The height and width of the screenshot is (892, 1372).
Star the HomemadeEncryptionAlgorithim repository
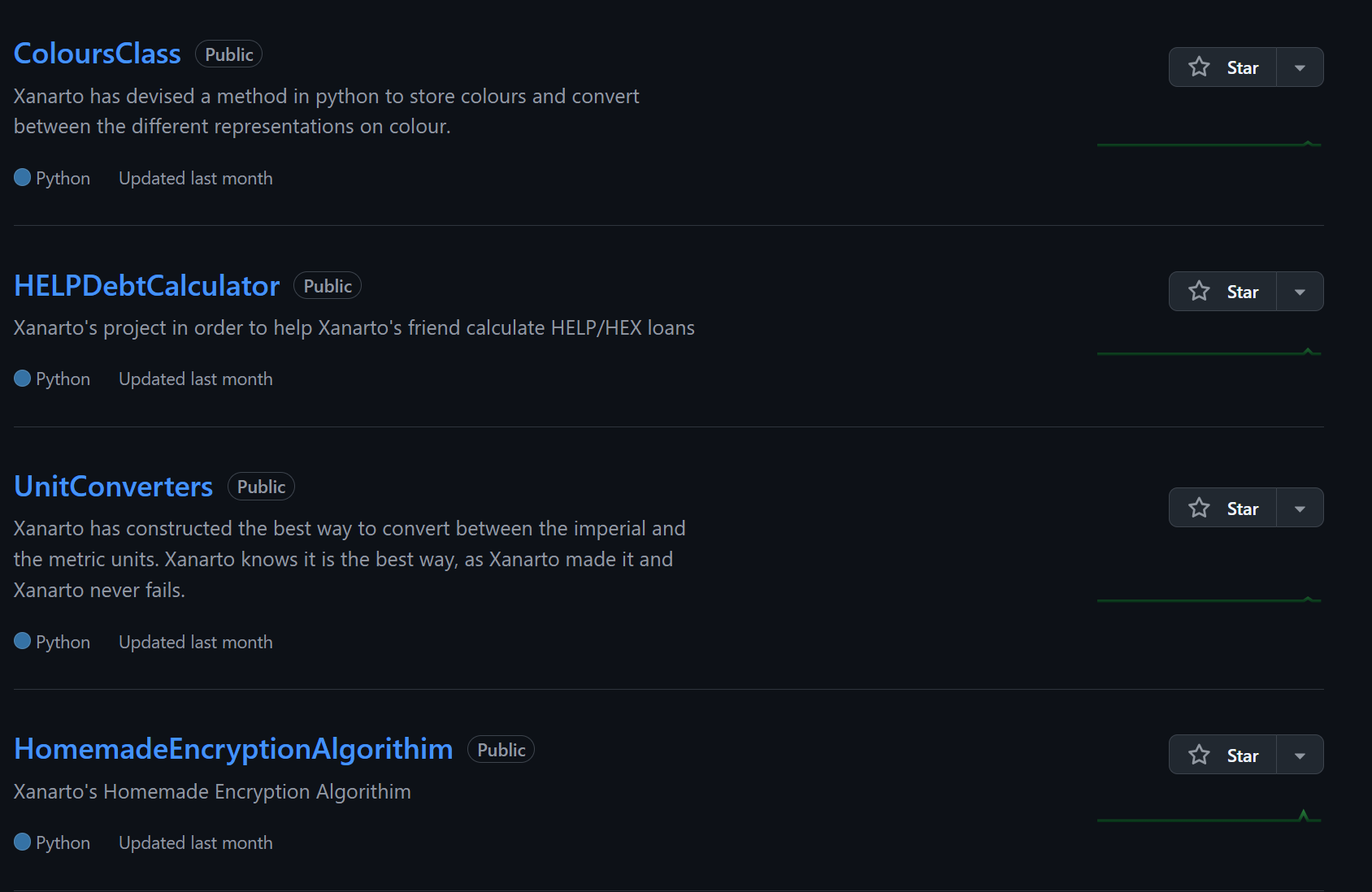pyautogui.click(x=1222, y=756)
